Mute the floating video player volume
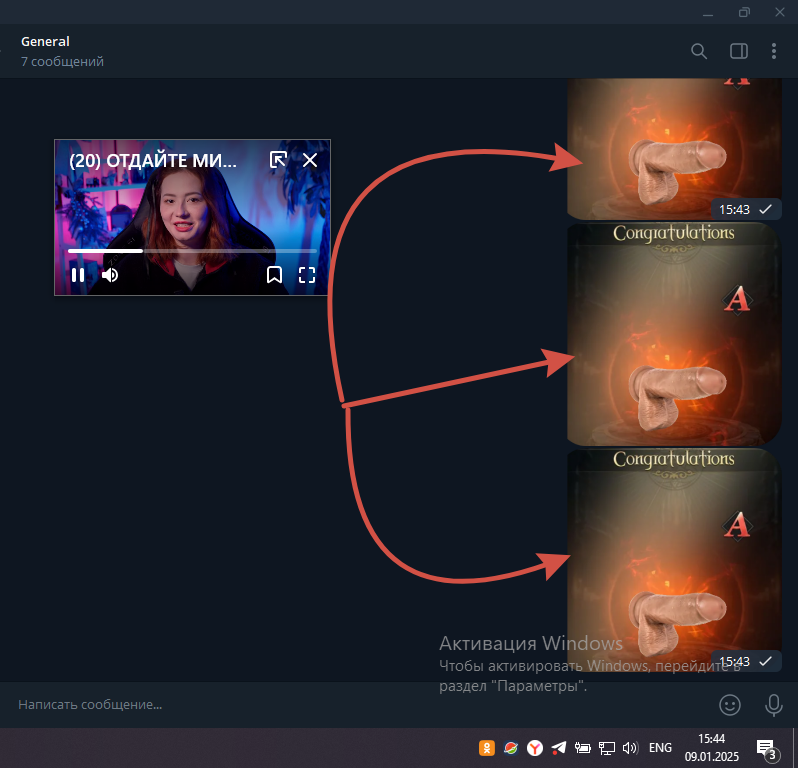The image size is (798, 768). [110, 275]
